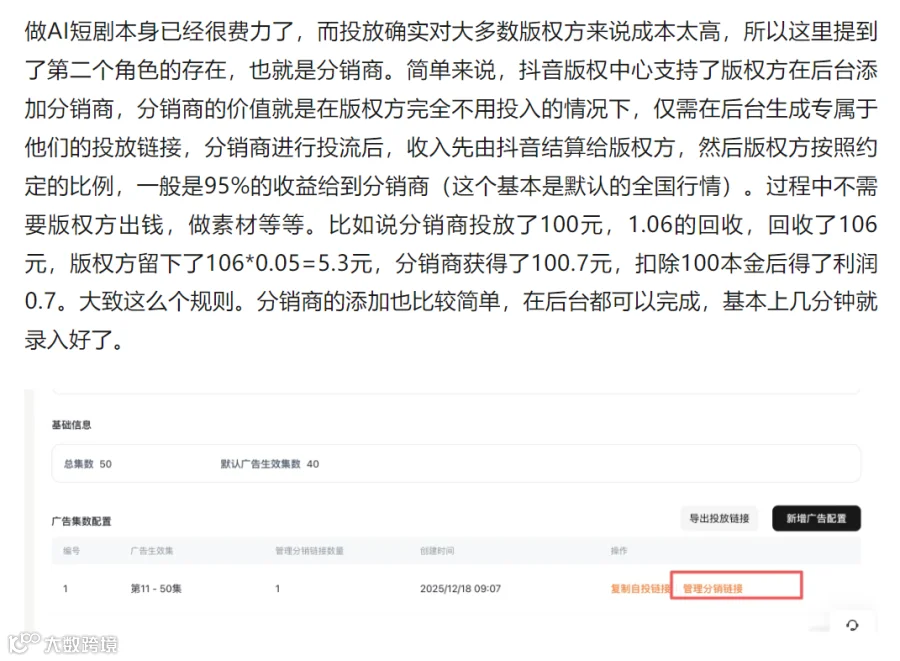Click the 创建时间 column header
Viewport: 900px width, 661px height.
point(437,551)
